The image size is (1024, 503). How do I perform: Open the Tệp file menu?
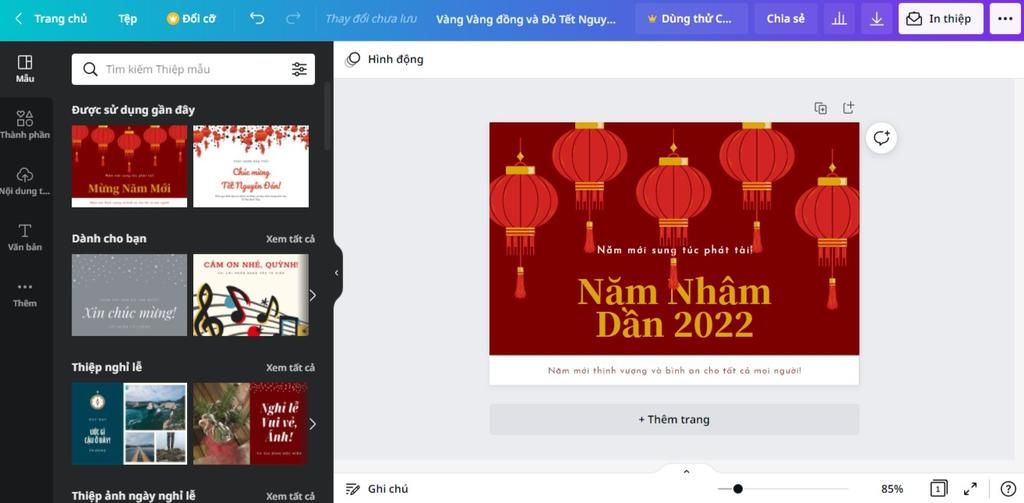point(127,19)
